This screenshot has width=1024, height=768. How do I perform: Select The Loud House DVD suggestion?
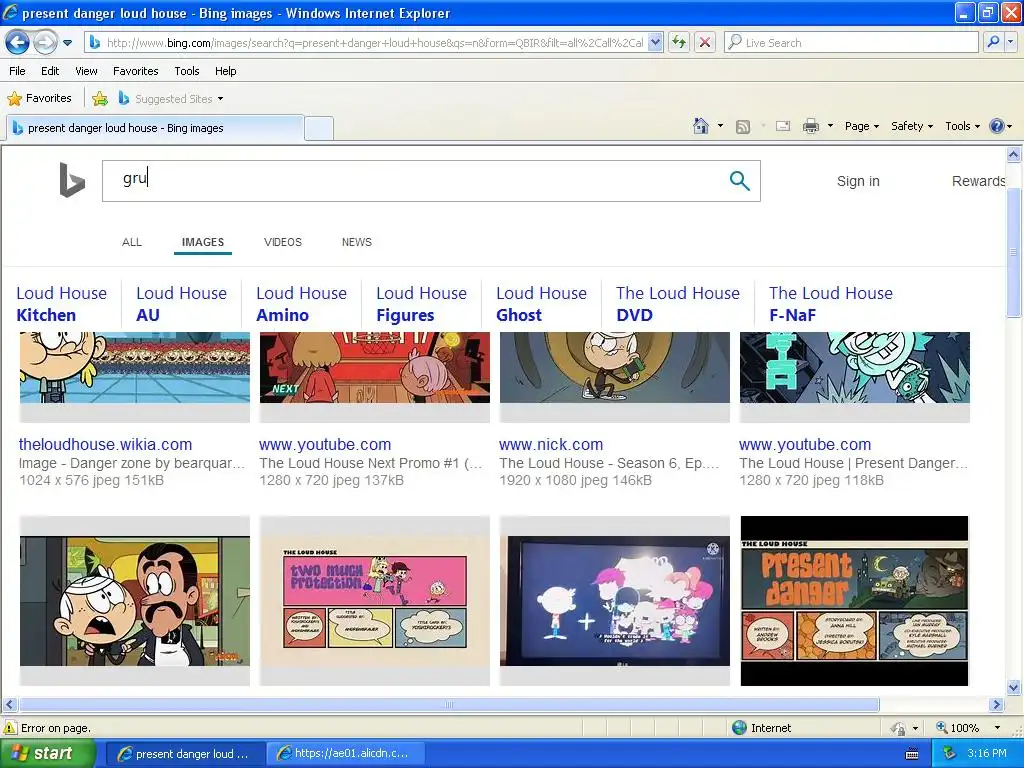coord(677,304)
